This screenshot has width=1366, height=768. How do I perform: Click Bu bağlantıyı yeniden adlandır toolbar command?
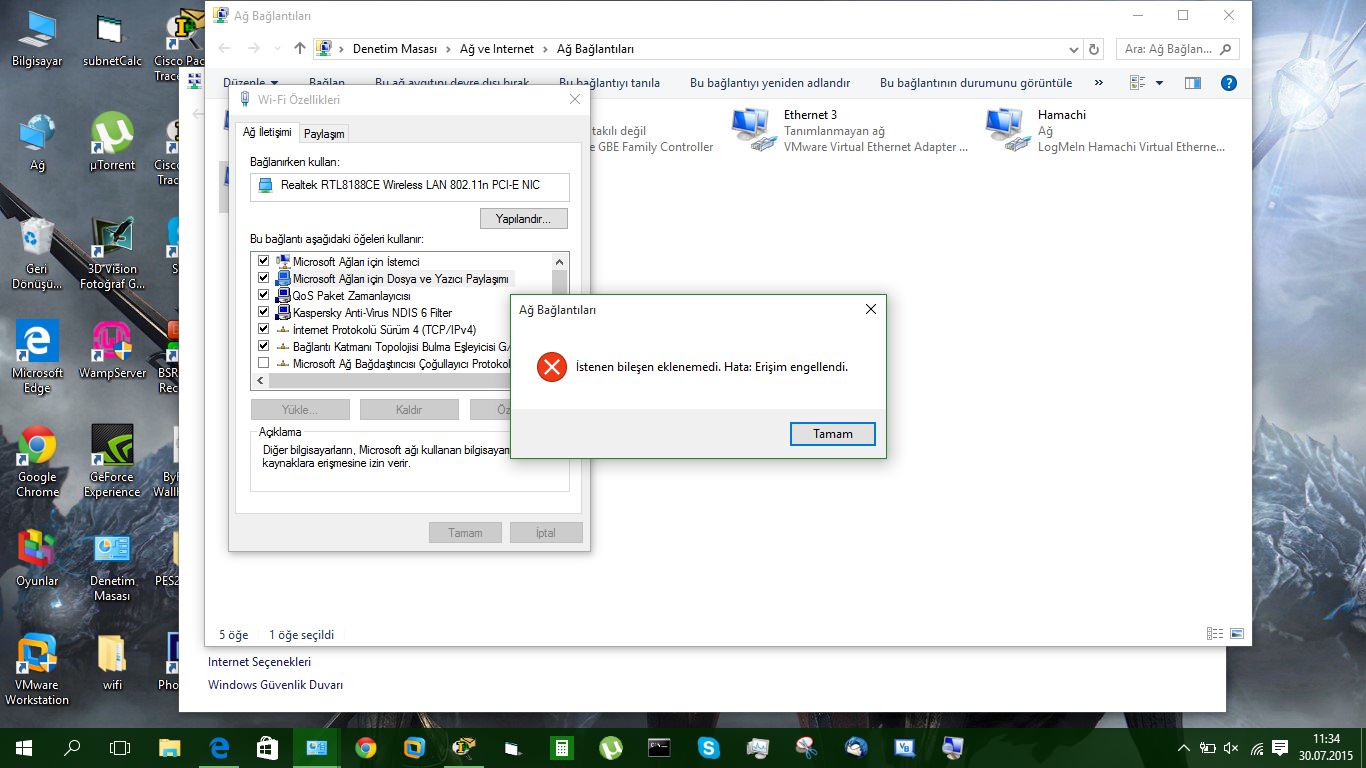769,83
